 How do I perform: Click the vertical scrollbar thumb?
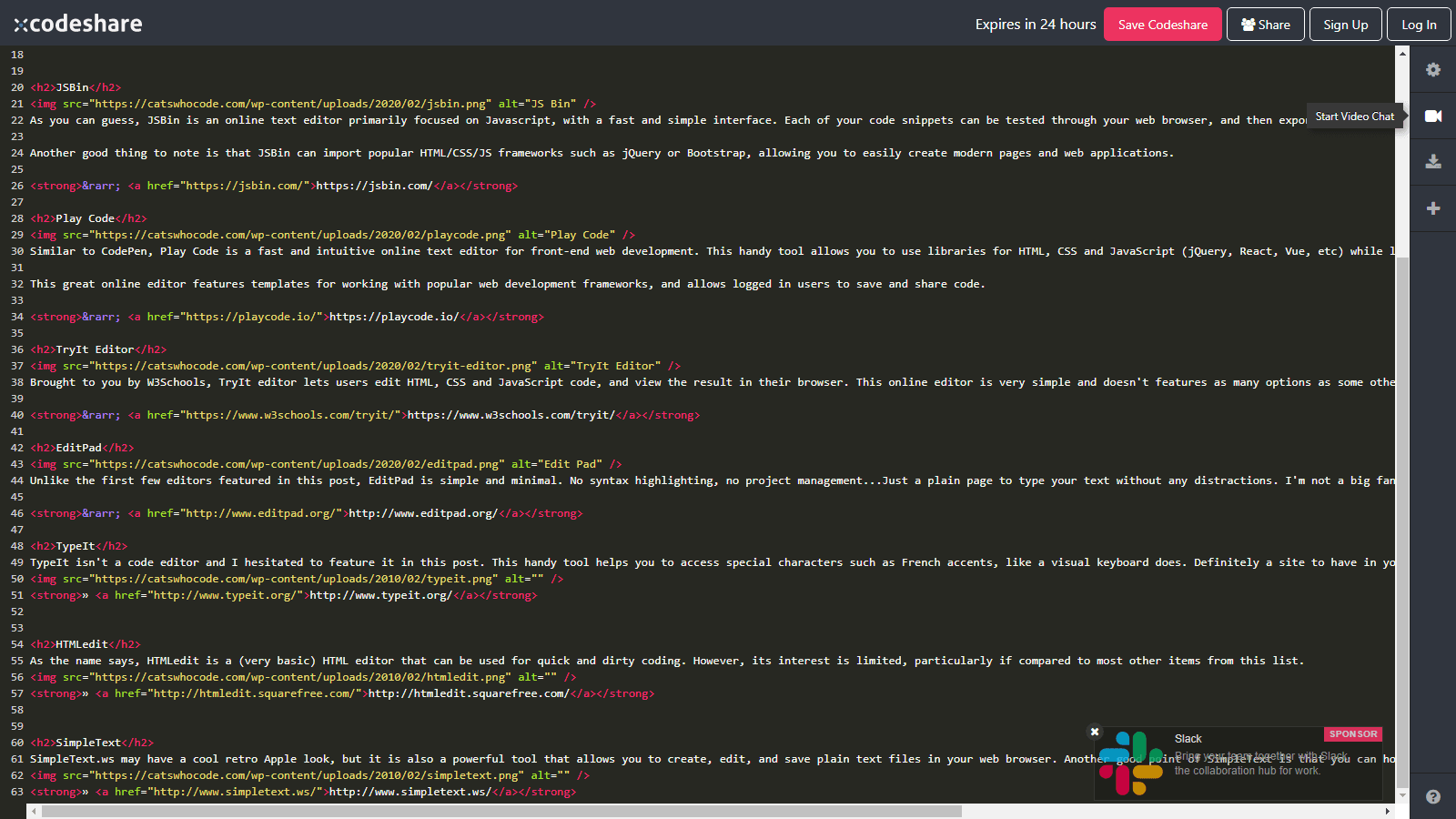(1402, 523)
